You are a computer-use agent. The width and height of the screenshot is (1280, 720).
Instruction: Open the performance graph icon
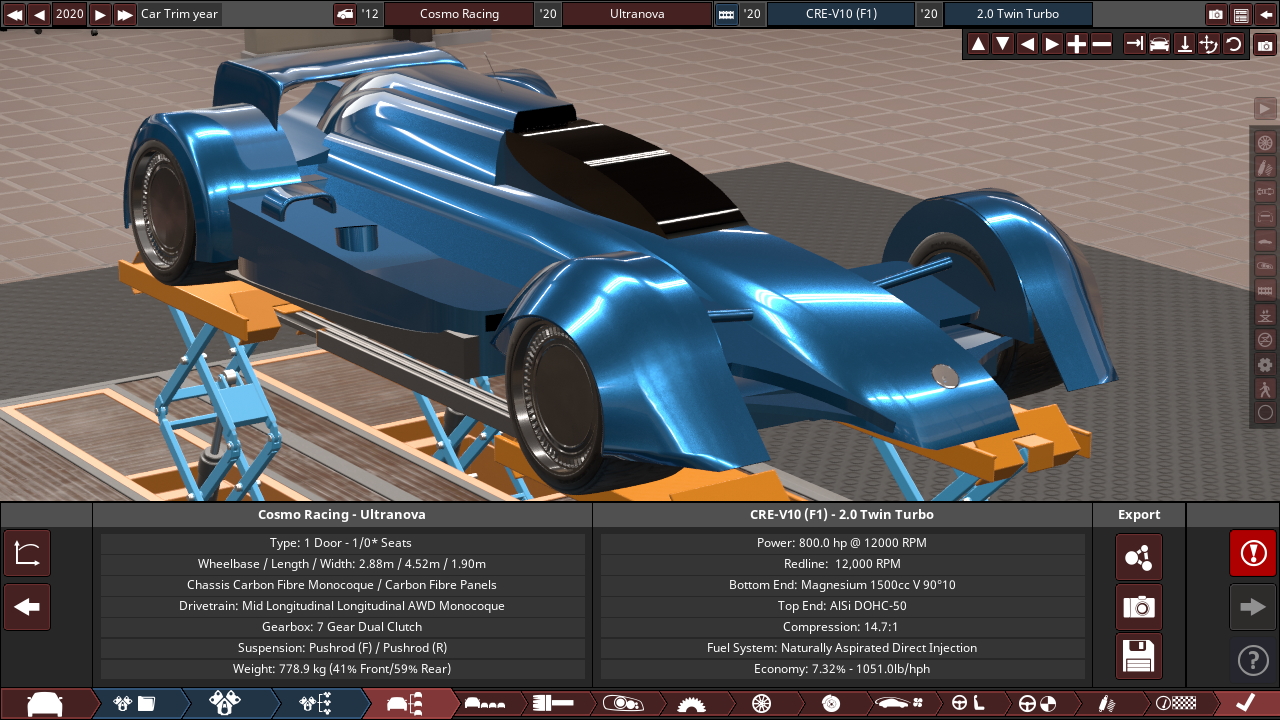point(27,554)
